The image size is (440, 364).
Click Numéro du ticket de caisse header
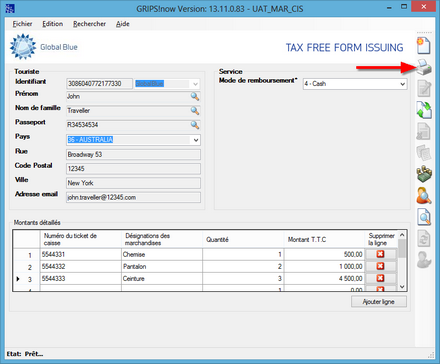[81, 239]
